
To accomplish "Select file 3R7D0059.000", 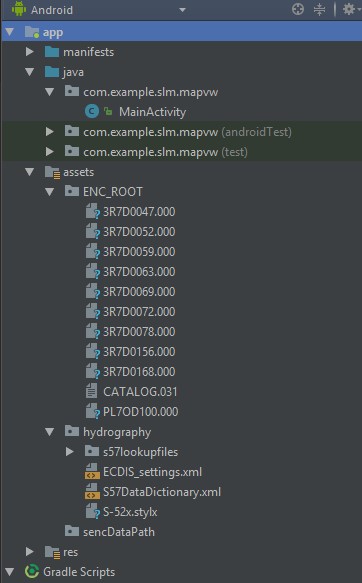I will [139, 252].
